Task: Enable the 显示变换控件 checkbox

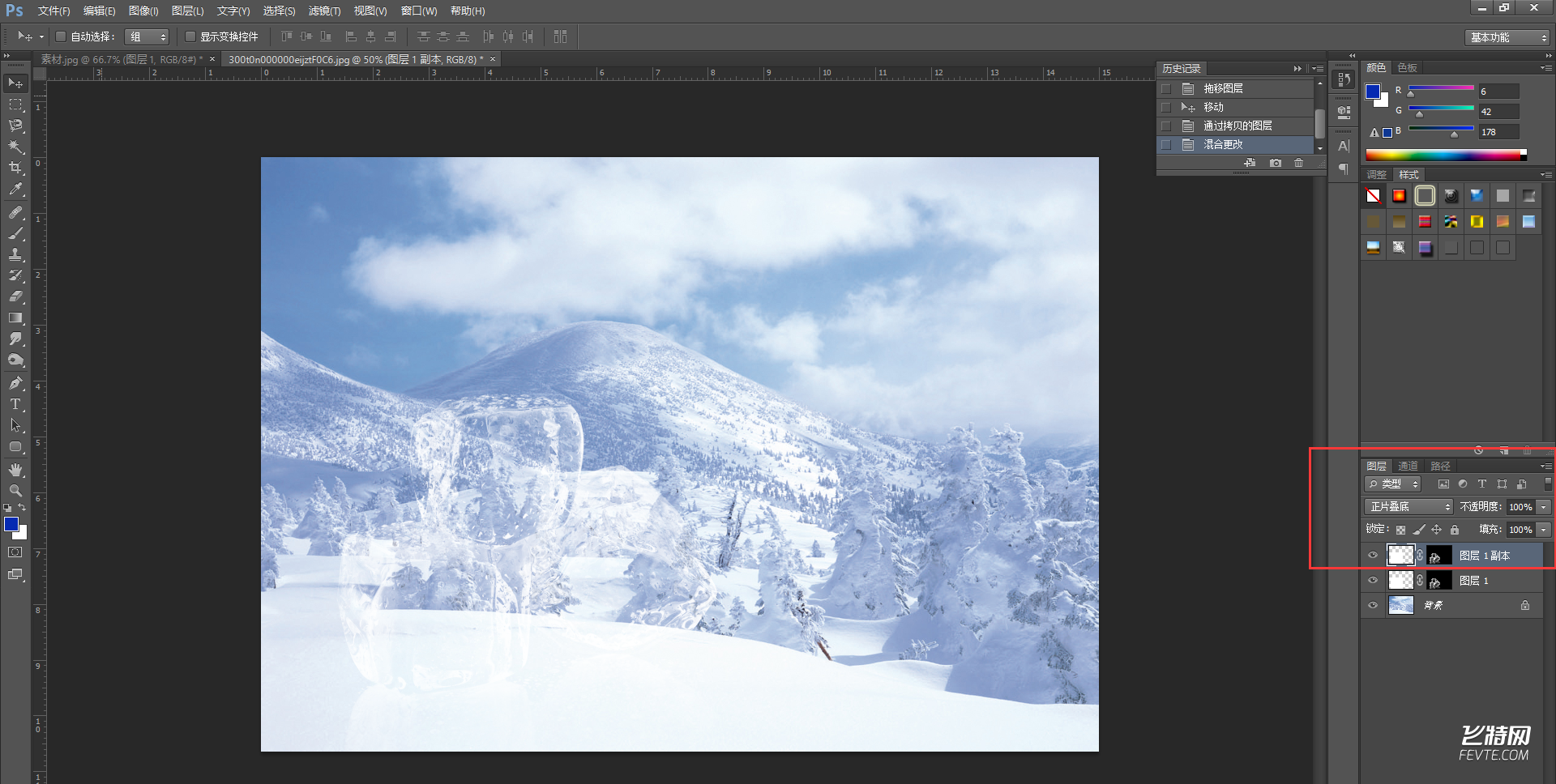Action: tap(190, 36)
